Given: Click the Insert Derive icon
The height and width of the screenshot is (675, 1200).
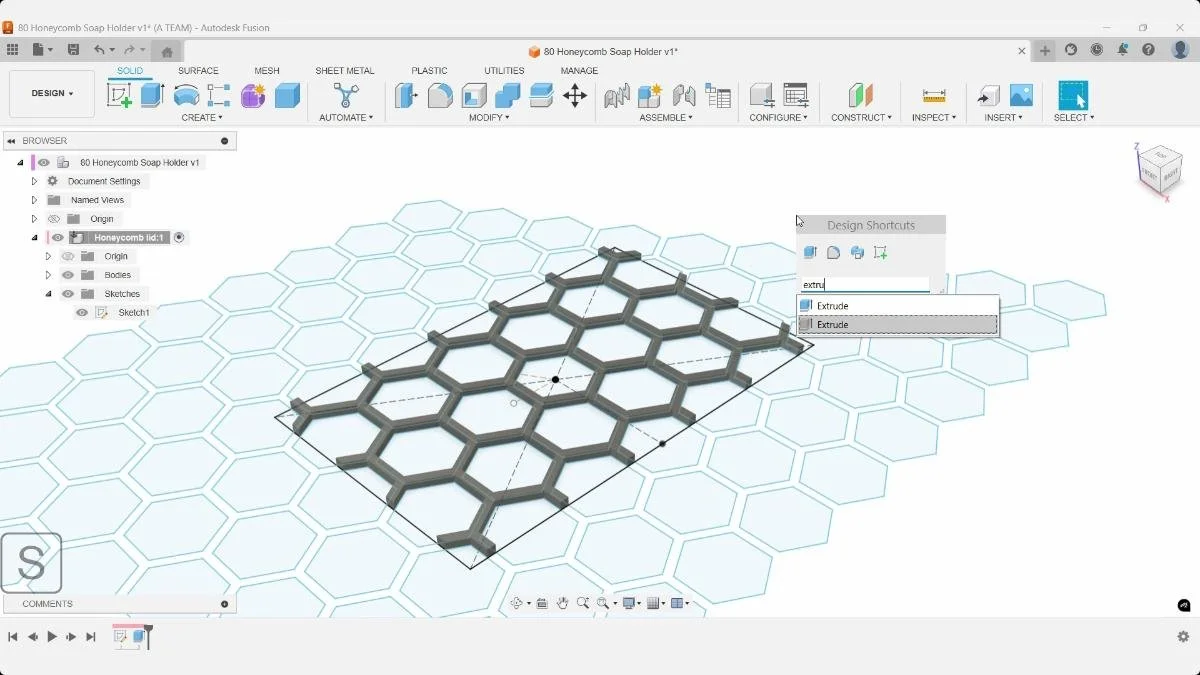Looking at the screenshot, I should point(988,95).
